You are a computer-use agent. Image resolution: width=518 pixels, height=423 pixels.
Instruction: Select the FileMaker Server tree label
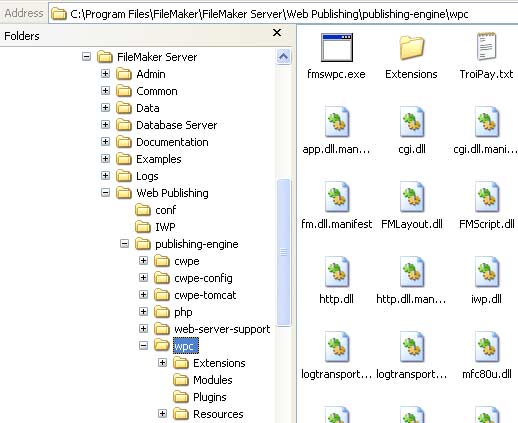tap(157, 57)
